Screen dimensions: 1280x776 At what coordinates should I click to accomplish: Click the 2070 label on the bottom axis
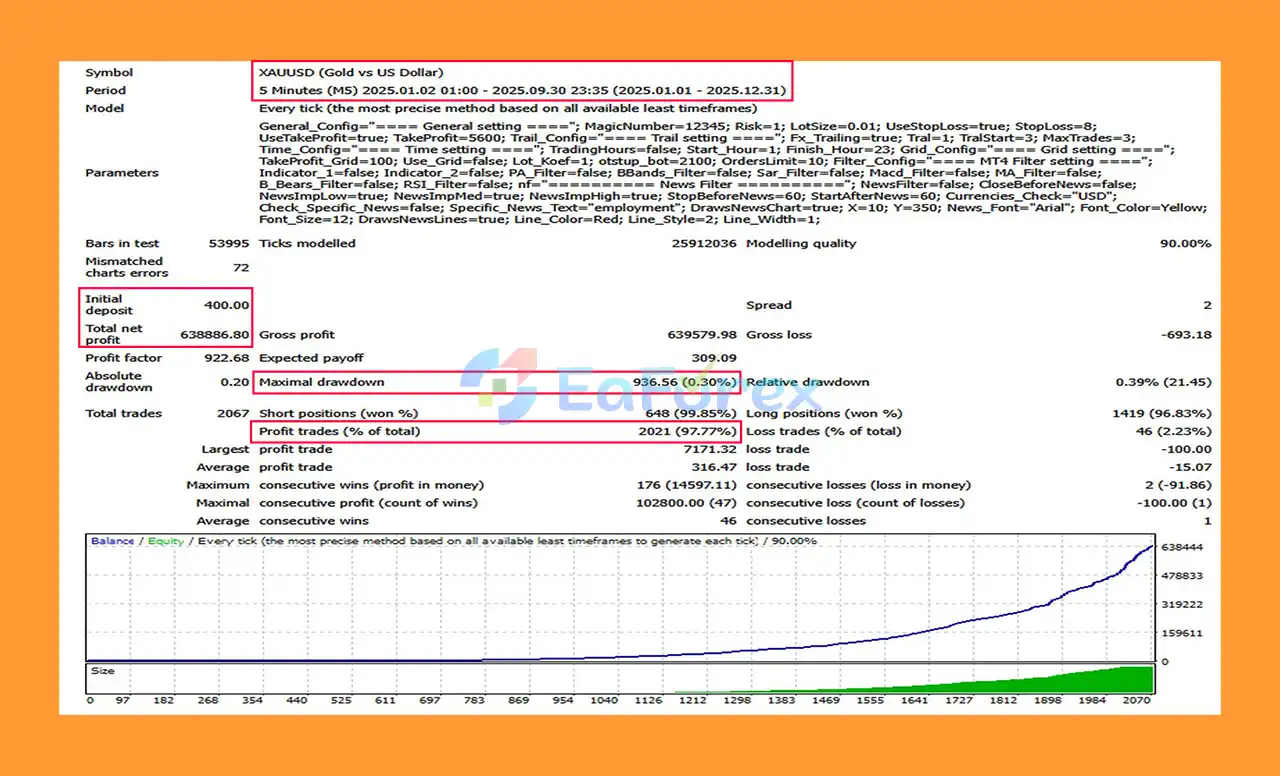pos(1139,701)
